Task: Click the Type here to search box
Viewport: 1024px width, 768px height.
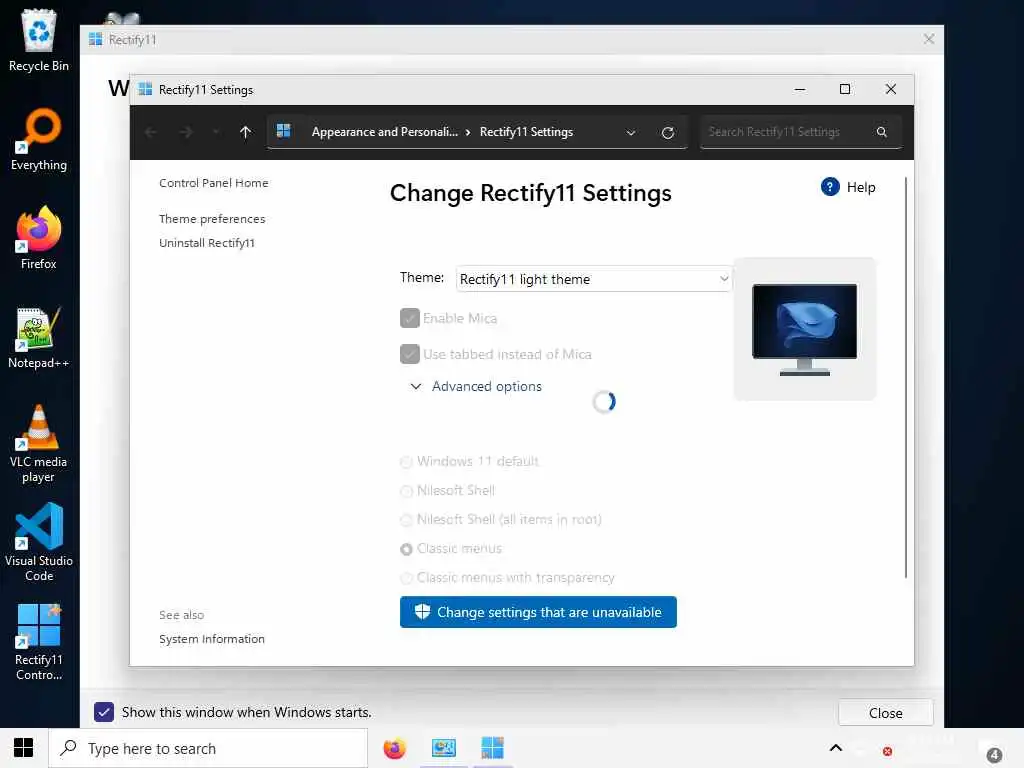Action: [208, 748]
